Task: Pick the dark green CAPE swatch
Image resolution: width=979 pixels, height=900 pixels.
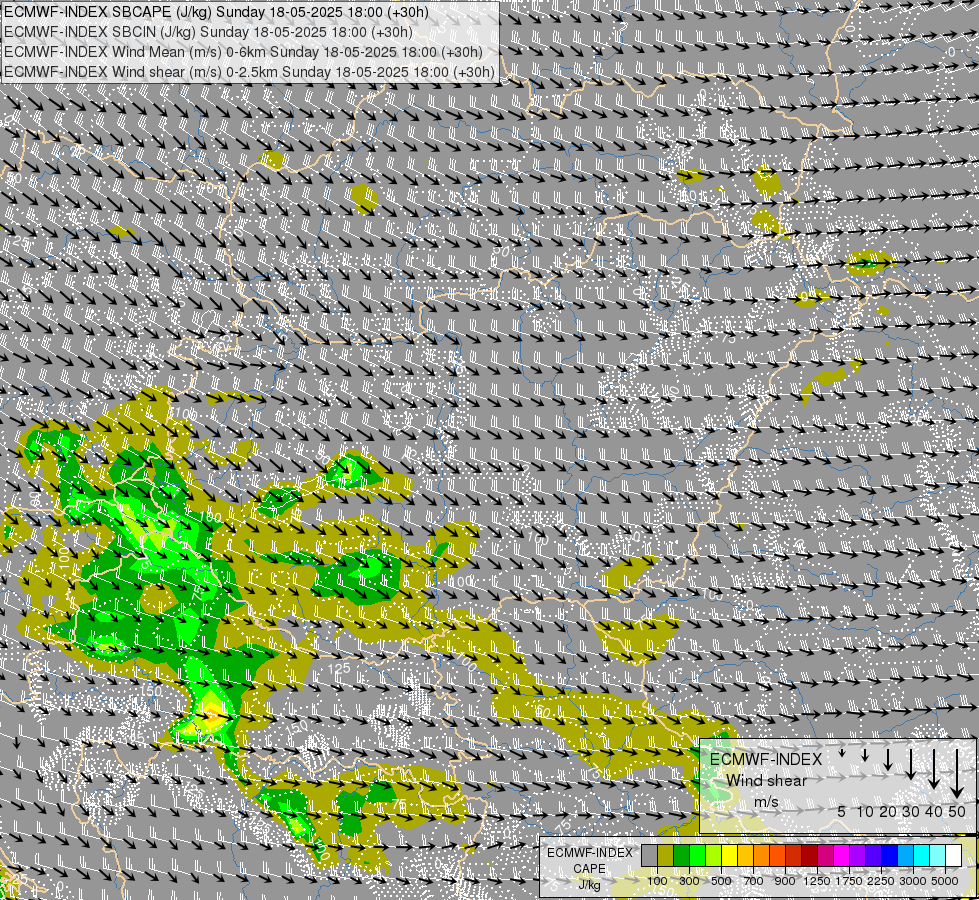Action: (682, 856)
